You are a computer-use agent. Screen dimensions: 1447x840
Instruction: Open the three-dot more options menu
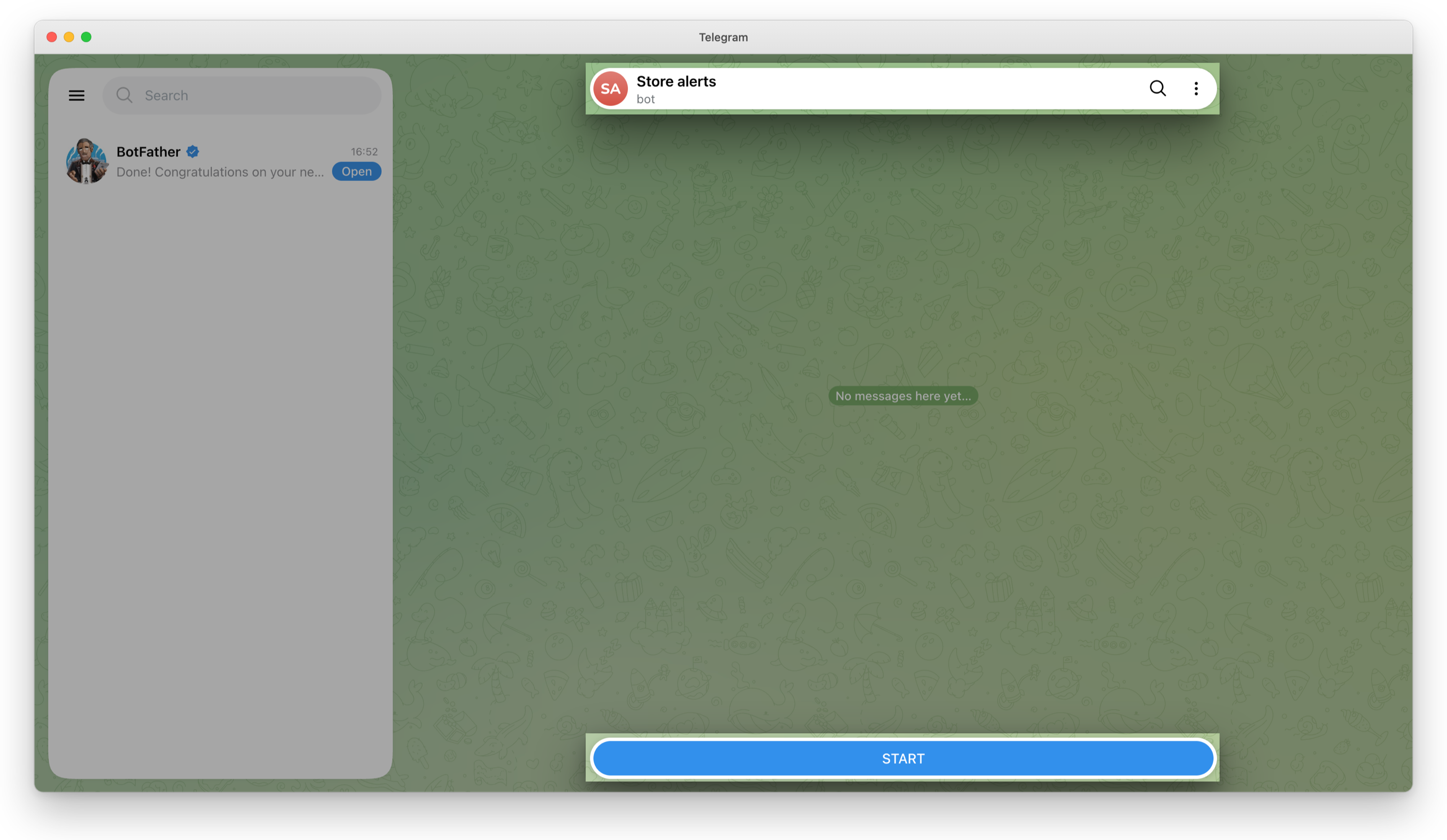[x=1196, y=88]
